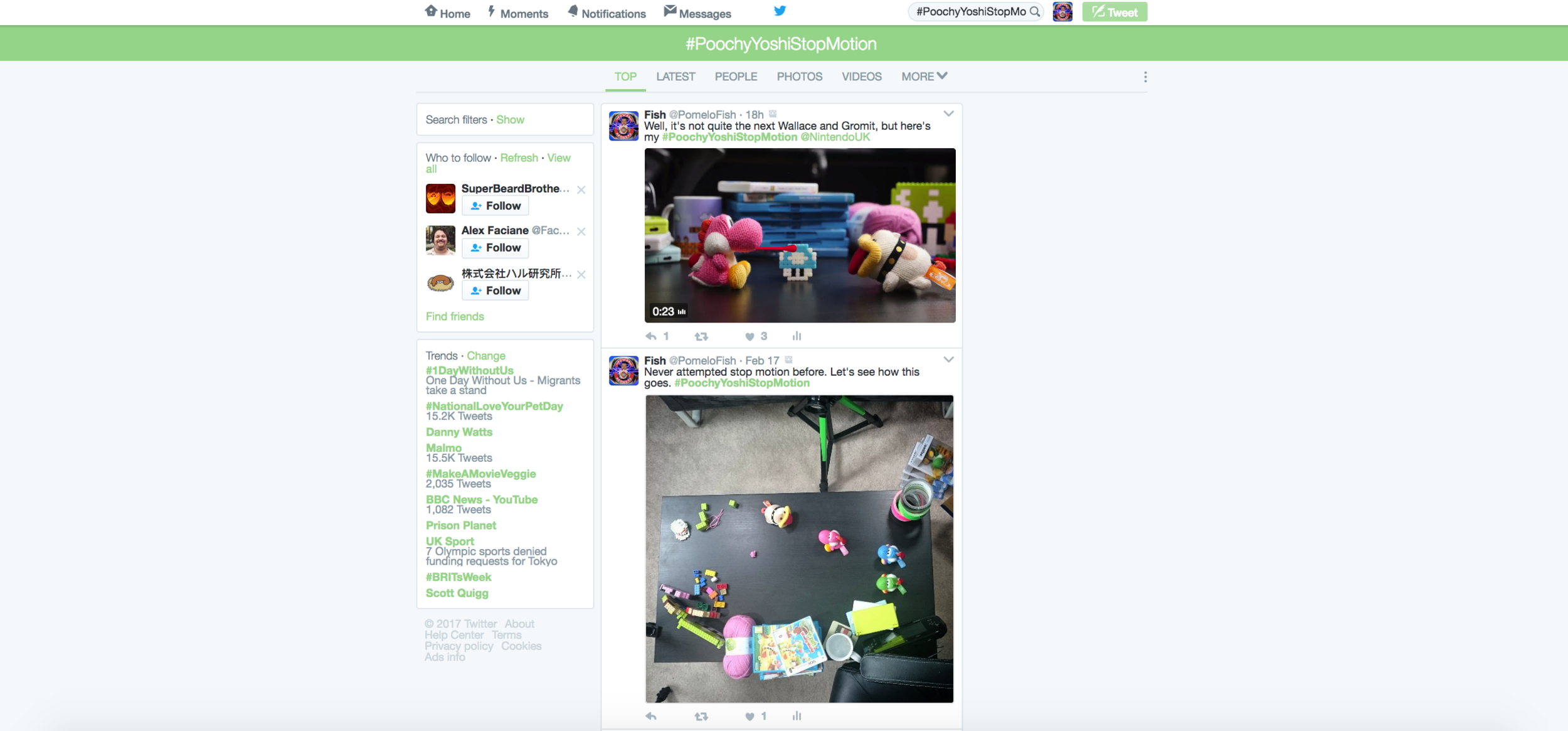Open the overhead desk photo
Viewport: 1568px width, 731px height.
[x=800, y=549]
